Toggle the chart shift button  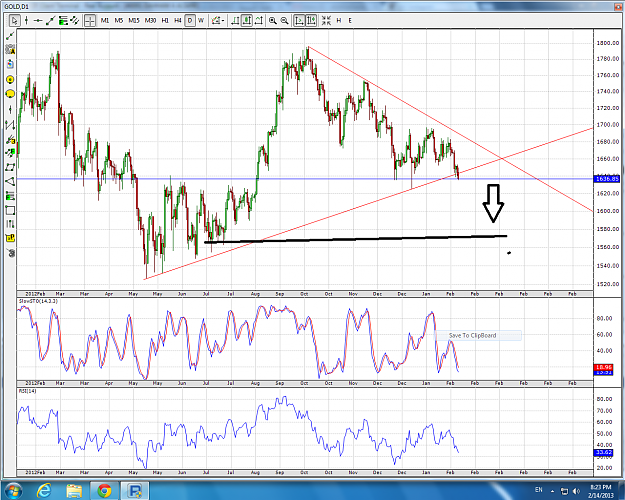pos(311,20)
